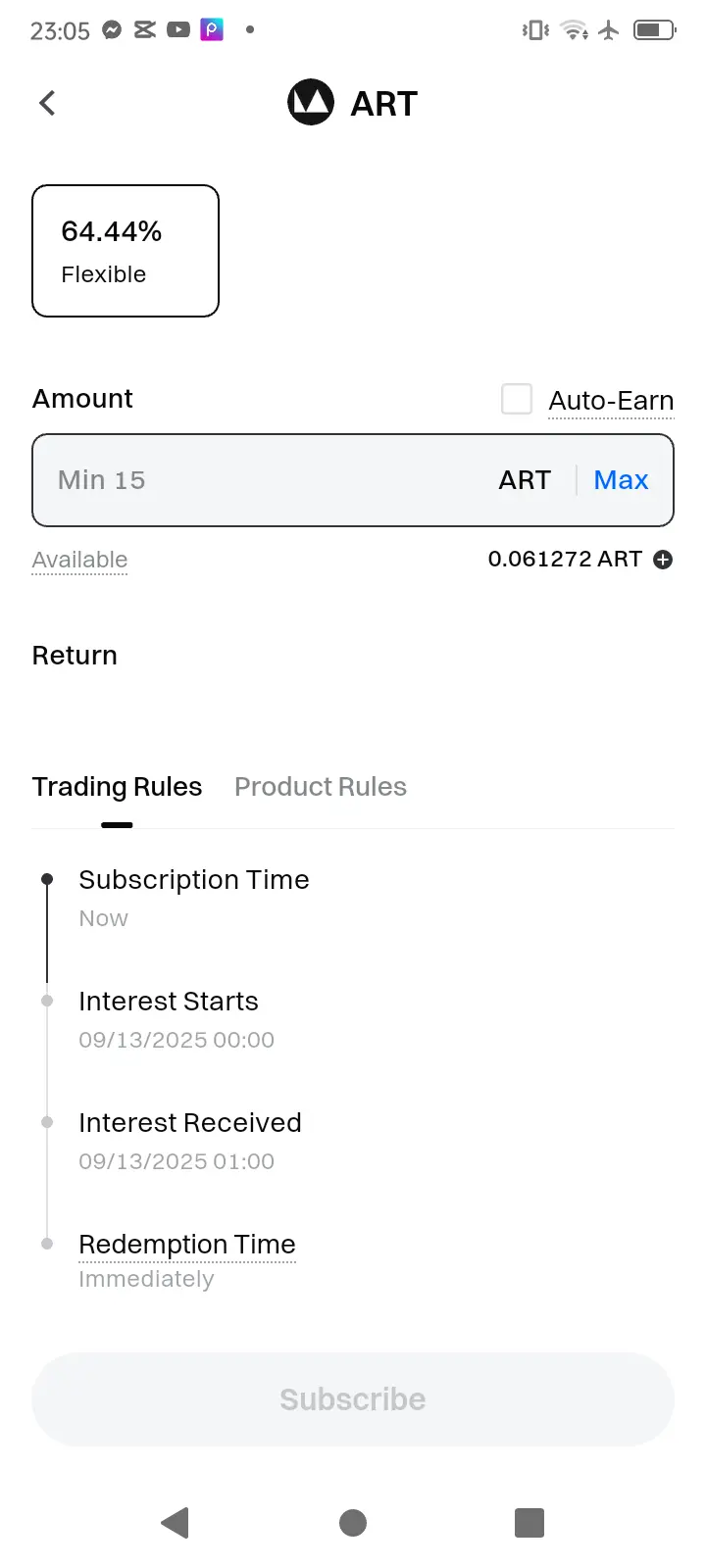Viewport: 706px width, 1568px height.
Task: Tap the Android home navigation button
Action: (x=353, y=1523)
